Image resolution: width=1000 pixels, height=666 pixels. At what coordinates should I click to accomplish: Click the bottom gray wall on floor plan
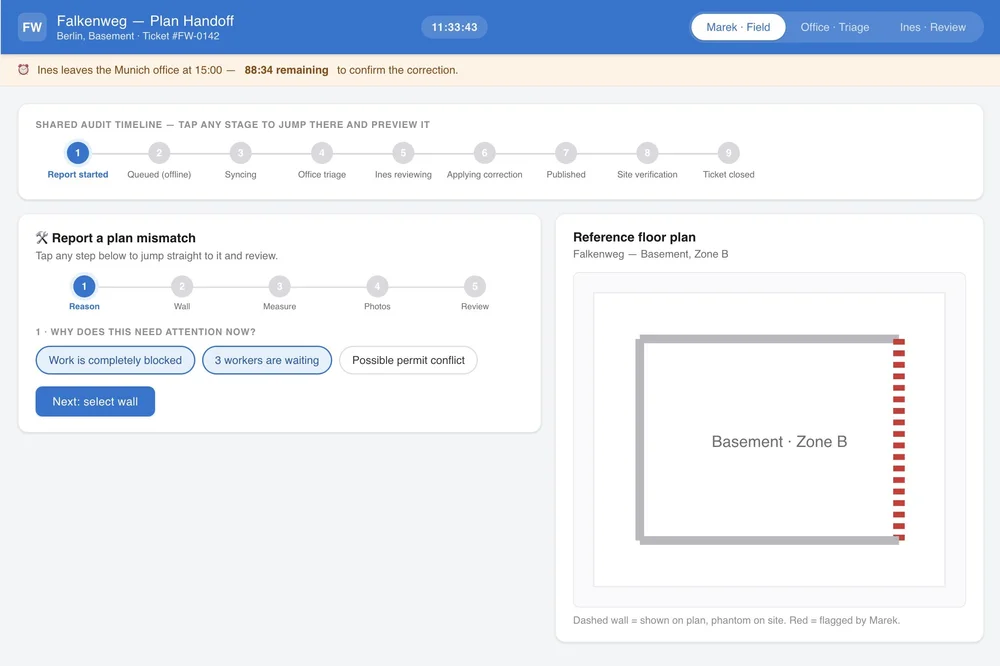point(768,540)
